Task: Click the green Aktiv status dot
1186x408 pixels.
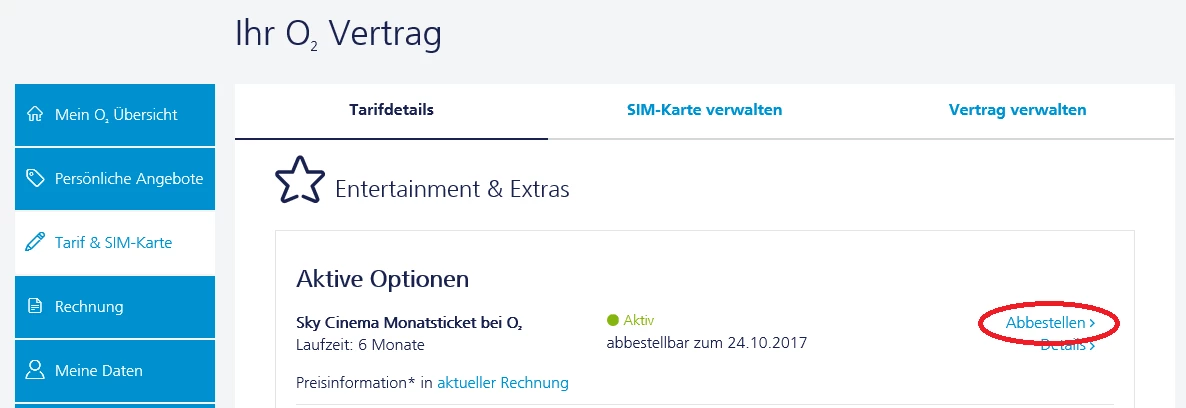Action: tap(613, 320)
